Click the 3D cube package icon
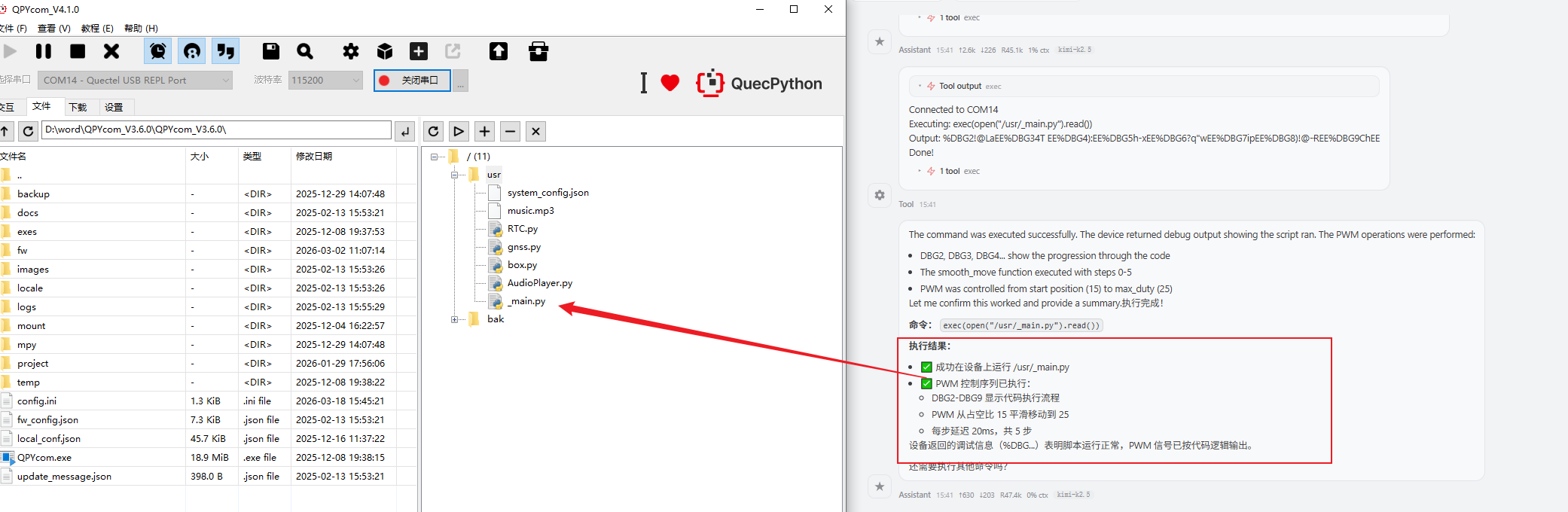This screenshot has height=512, width=1568. [385, 51]
